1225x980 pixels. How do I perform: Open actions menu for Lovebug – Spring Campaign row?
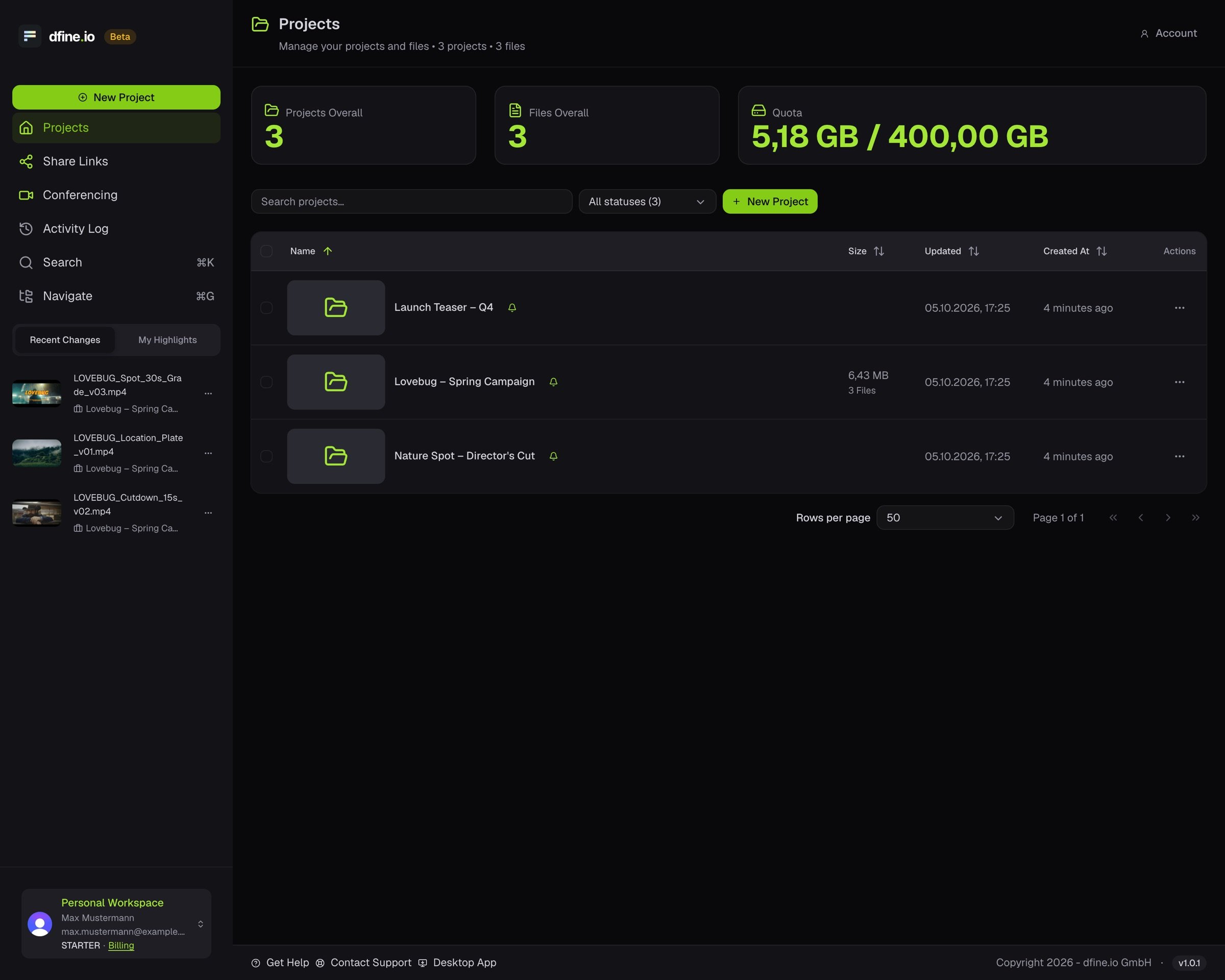pyautogui.click(x=1180, y=382)
